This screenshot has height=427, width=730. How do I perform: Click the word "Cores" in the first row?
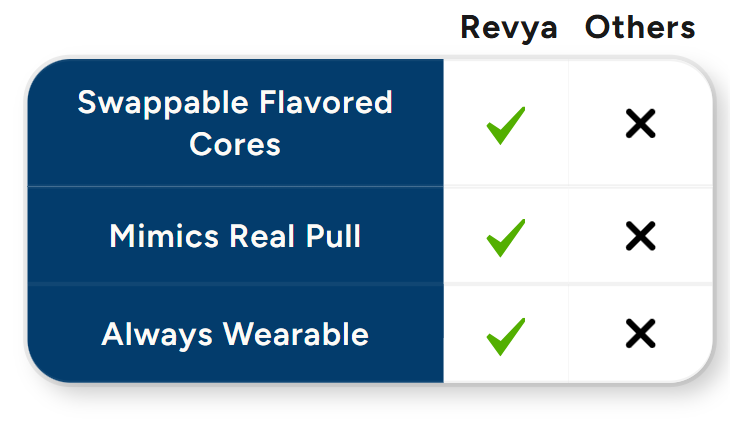click(235, 144)
